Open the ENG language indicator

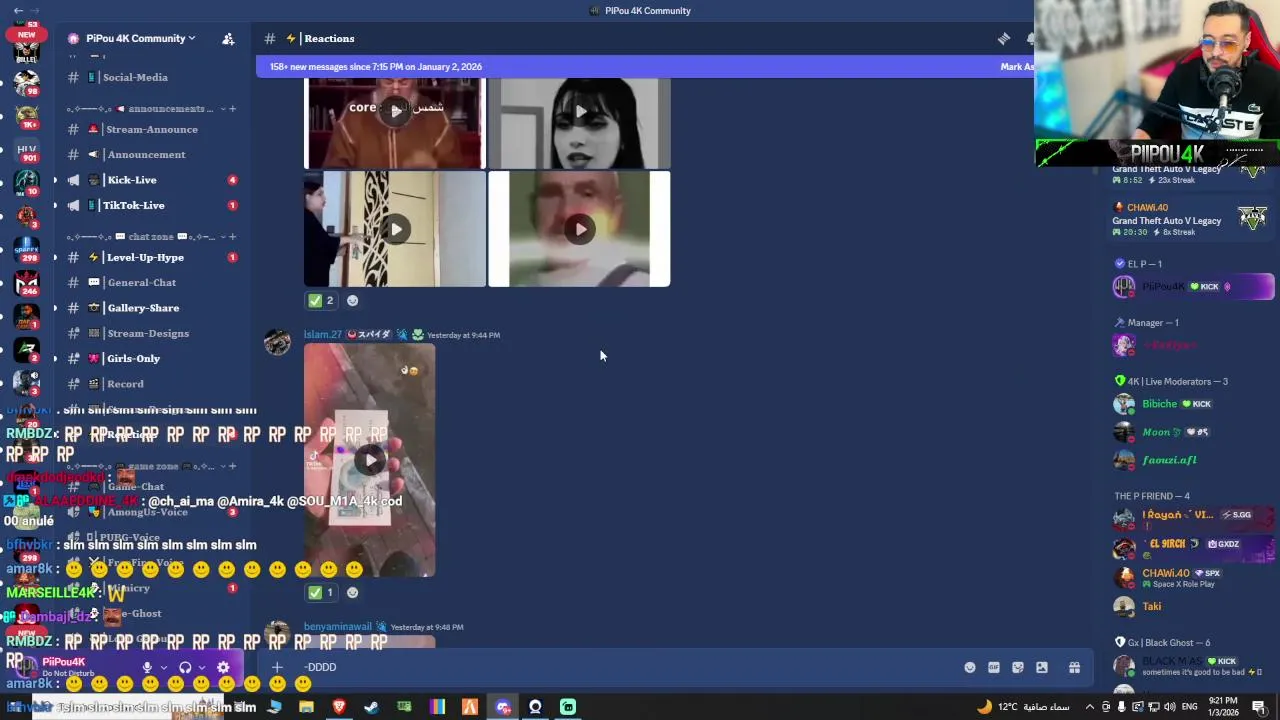click(x=1189, y=707)
